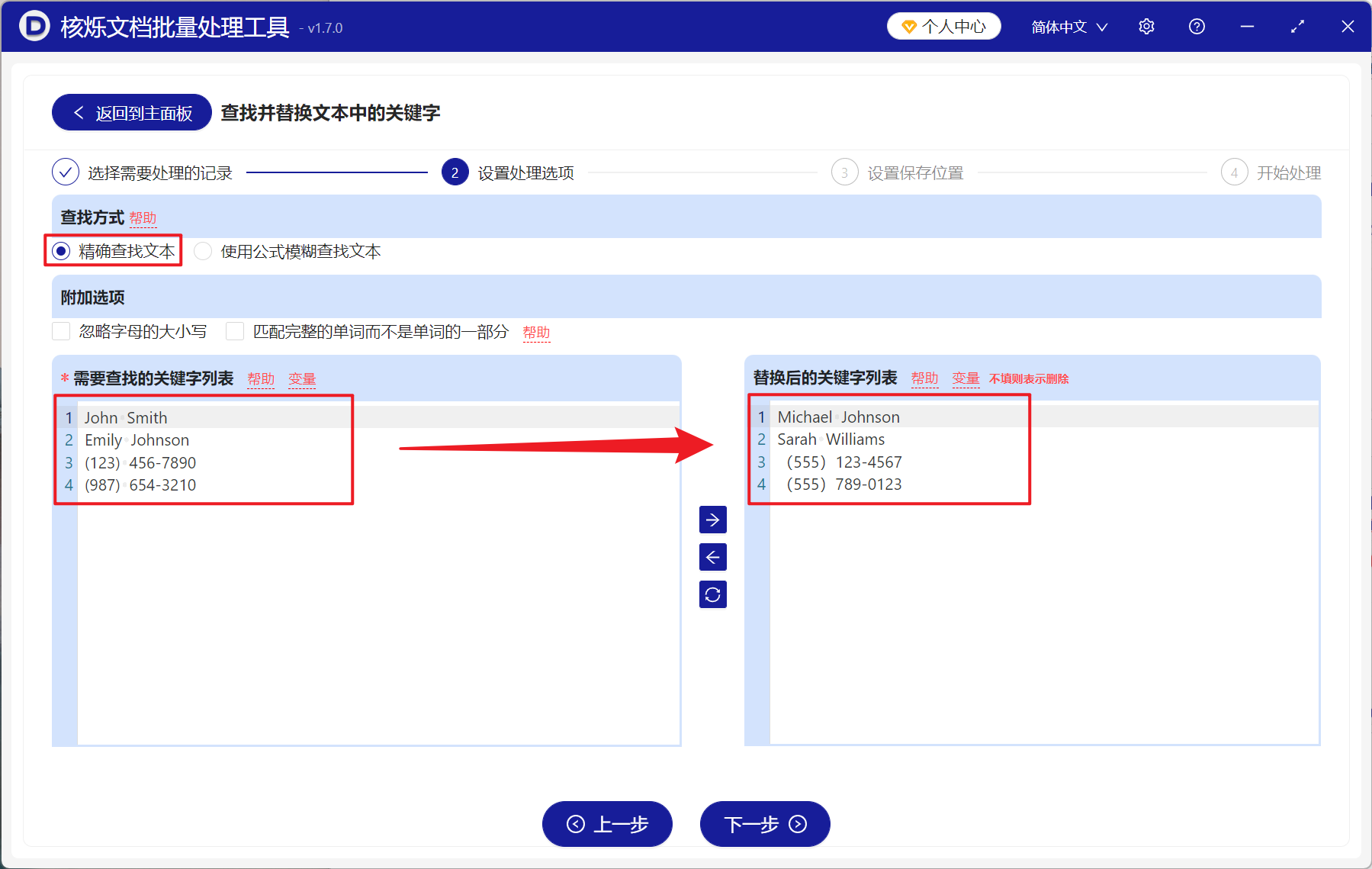Enable 忽略字母的大小写 checkbox
1372x869 pixels.
coord(61,331)
